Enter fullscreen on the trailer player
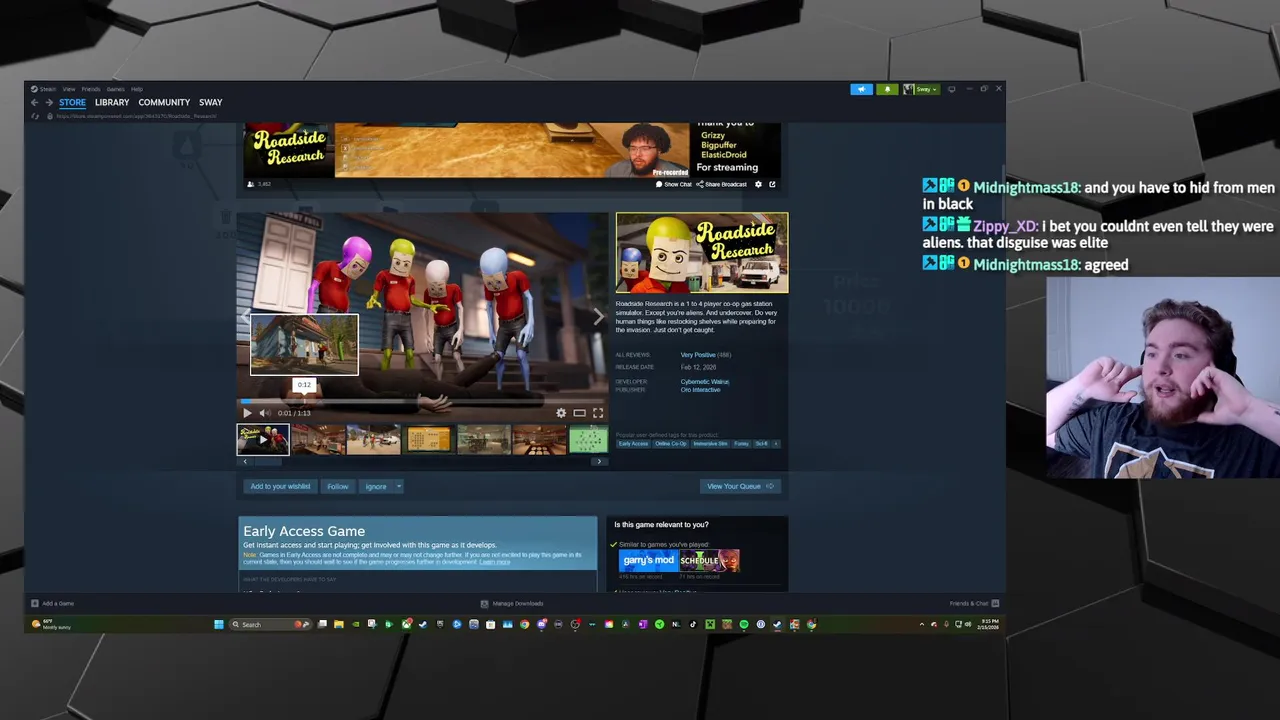Image resolution: width=1280 pixels, height=720 pixels. 598,413
